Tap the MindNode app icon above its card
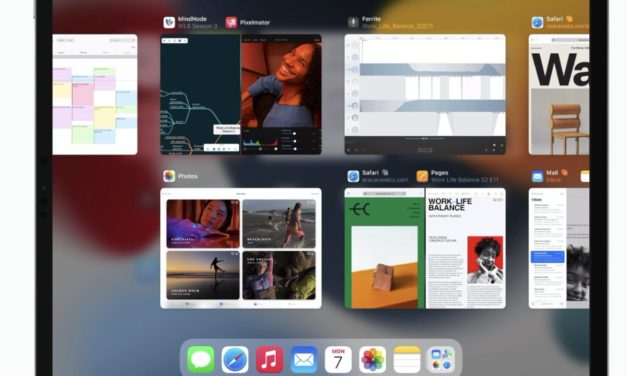This screenshot has width=627, height=376. click(169, 22)
